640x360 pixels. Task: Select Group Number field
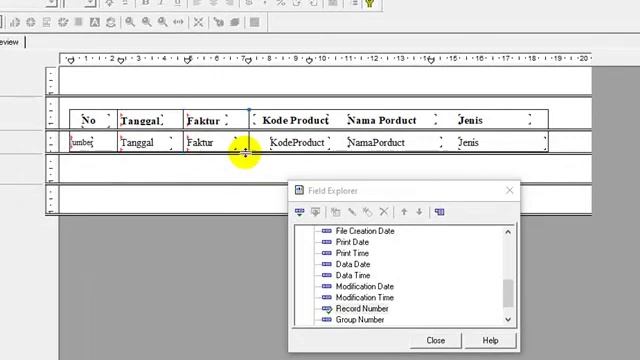[x=360, y=320]
